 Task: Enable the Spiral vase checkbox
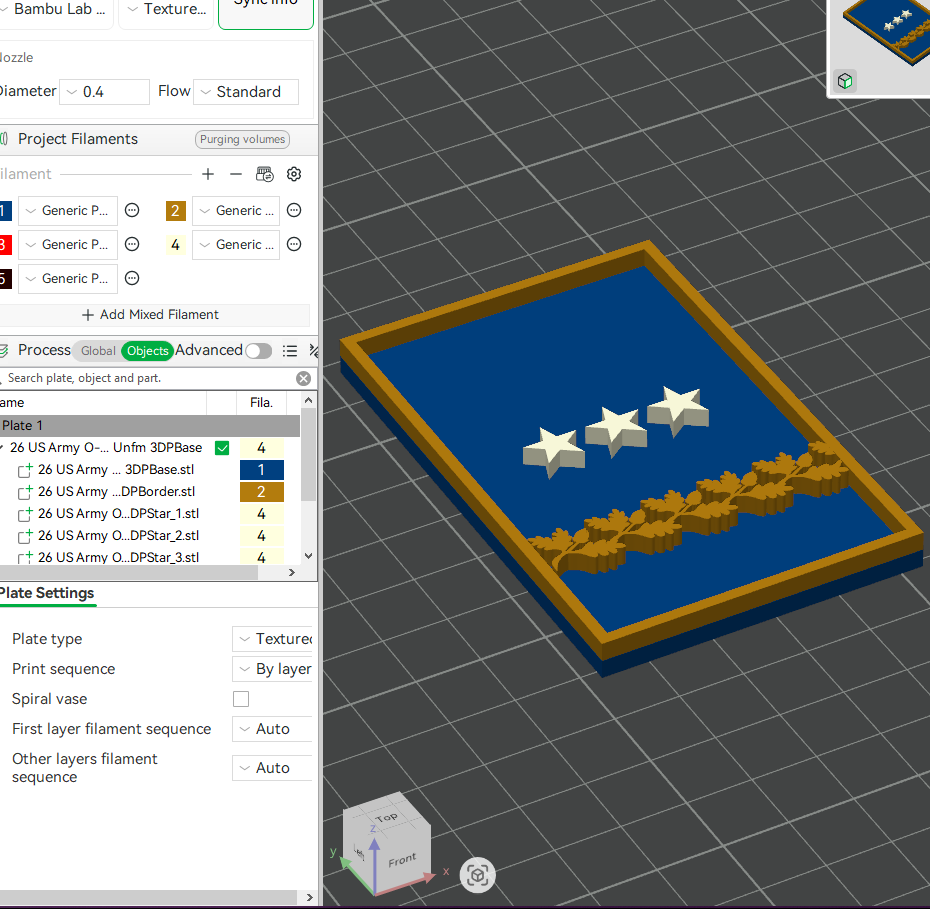(241, 699)
